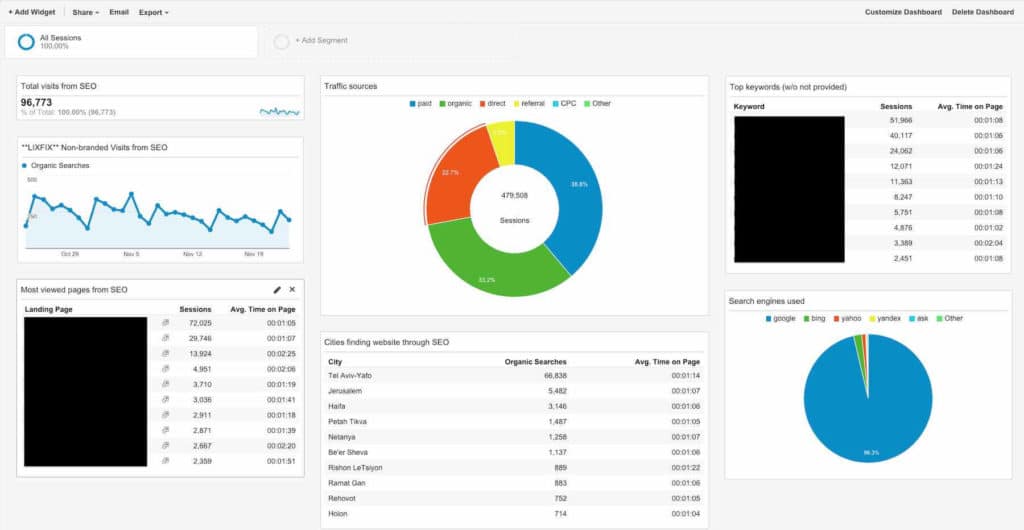Select the Be'er Sheva city row
1024x530 pixels.
[x=514, y=452]
